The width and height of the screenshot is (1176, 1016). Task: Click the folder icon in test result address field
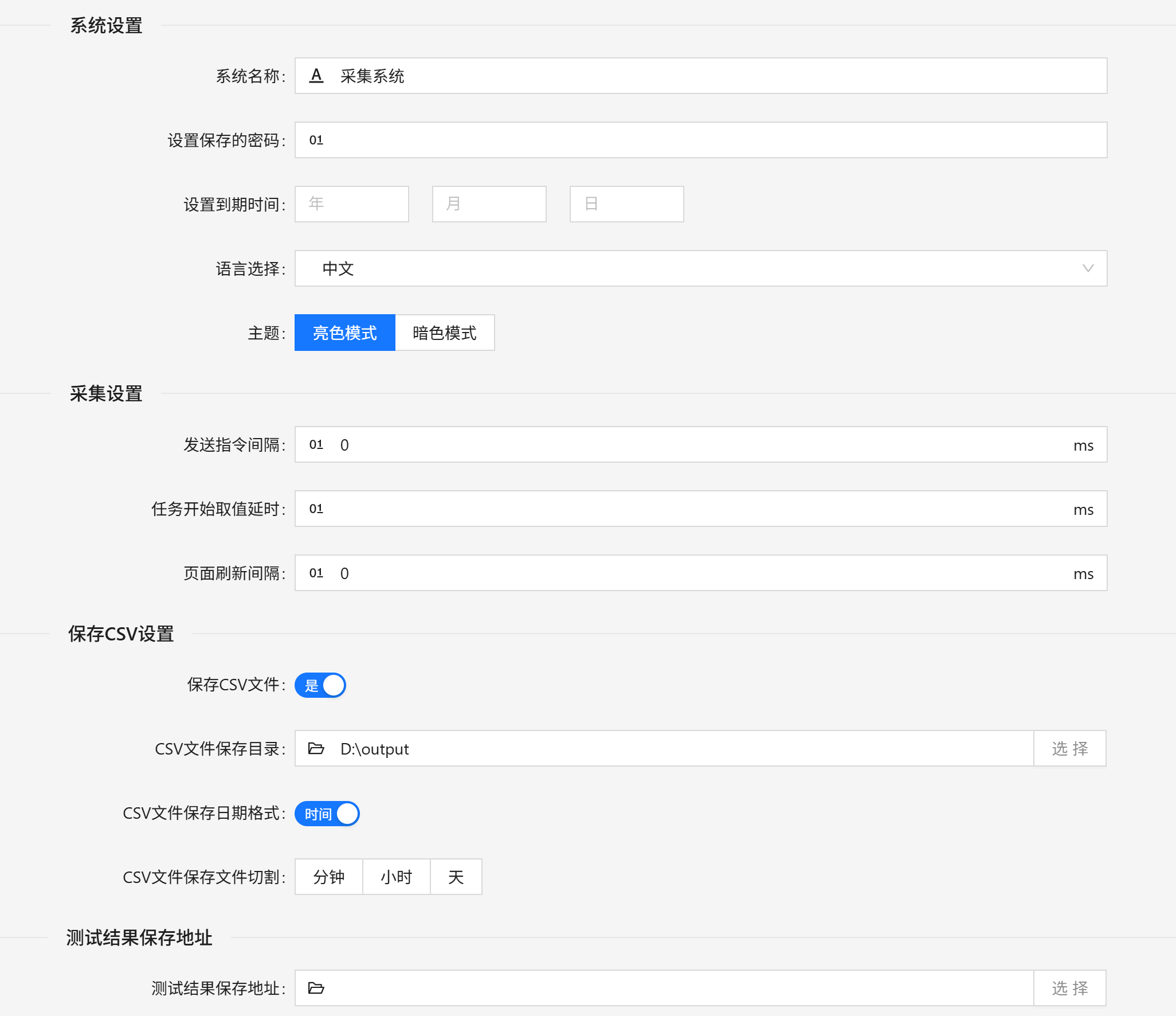pos(316,988)
